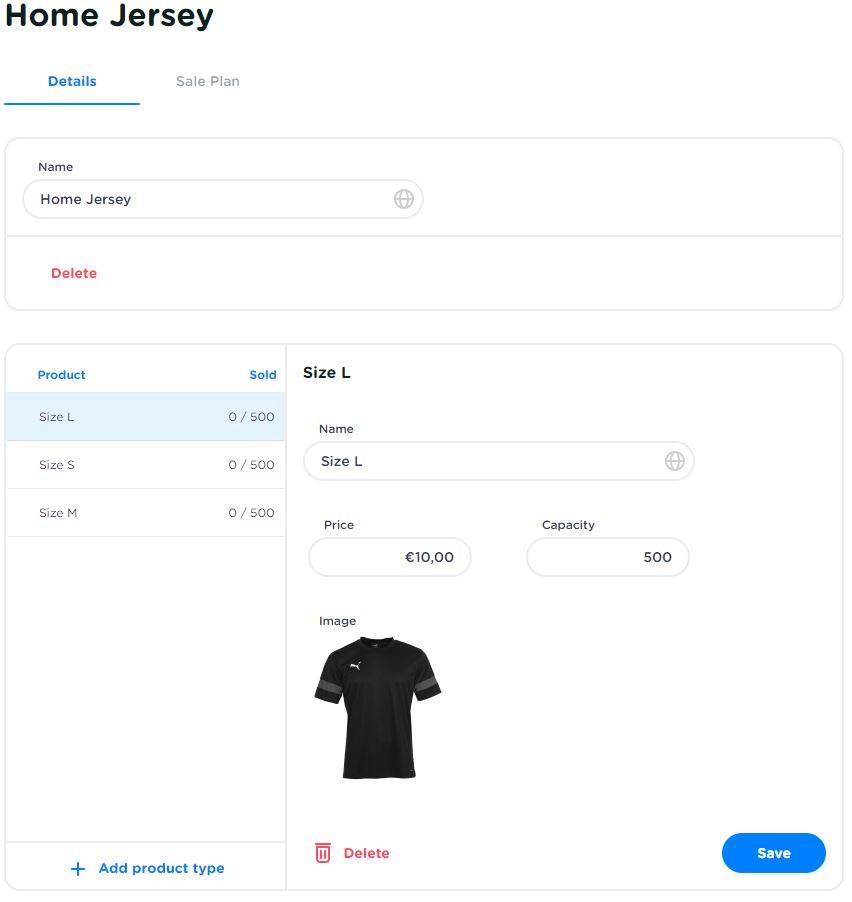
Task: Open the Details tab
Action: (72, 81)
